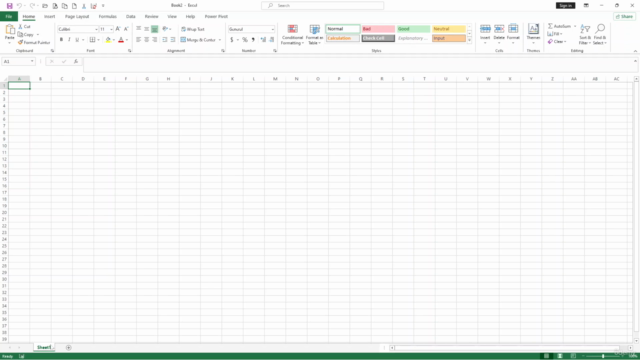Expand the Merge & Center options

coord(220,40)
